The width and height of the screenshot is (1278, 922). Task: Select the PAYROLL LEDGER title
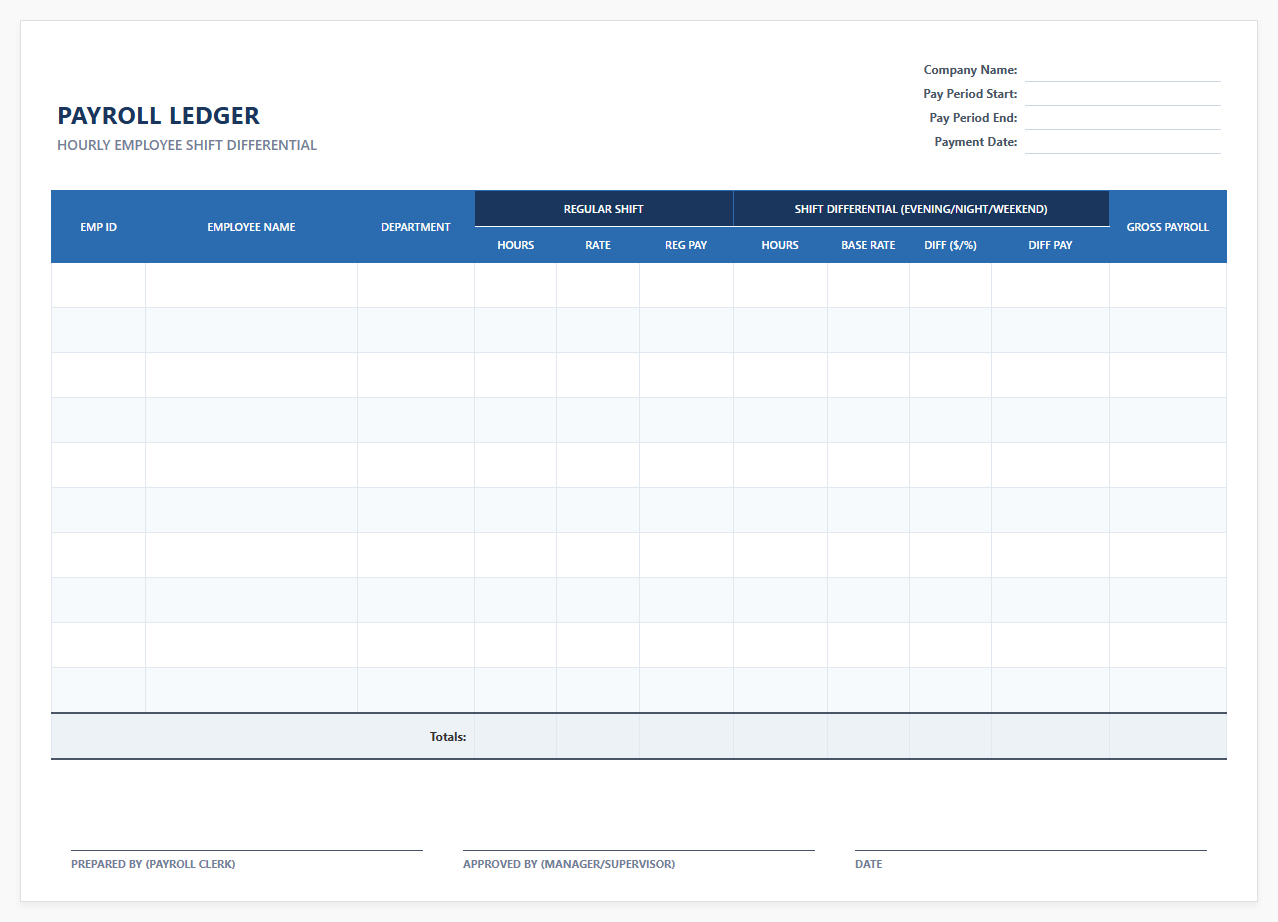coord(158,116)
